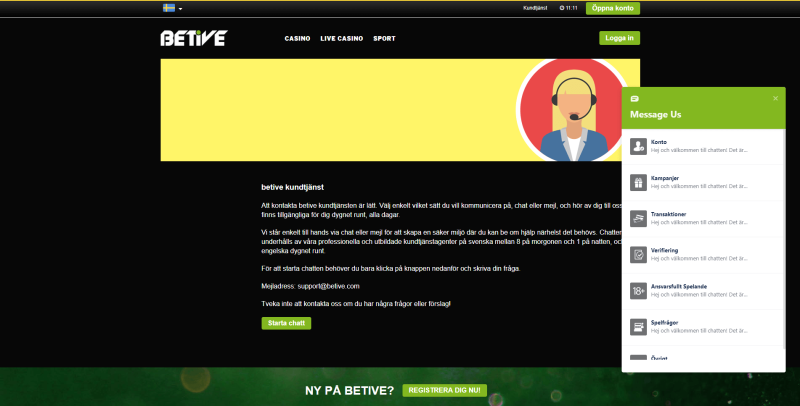Screen dimensions: 800x406
Task: Click the Starta chatt button
Action: point(286,323)
